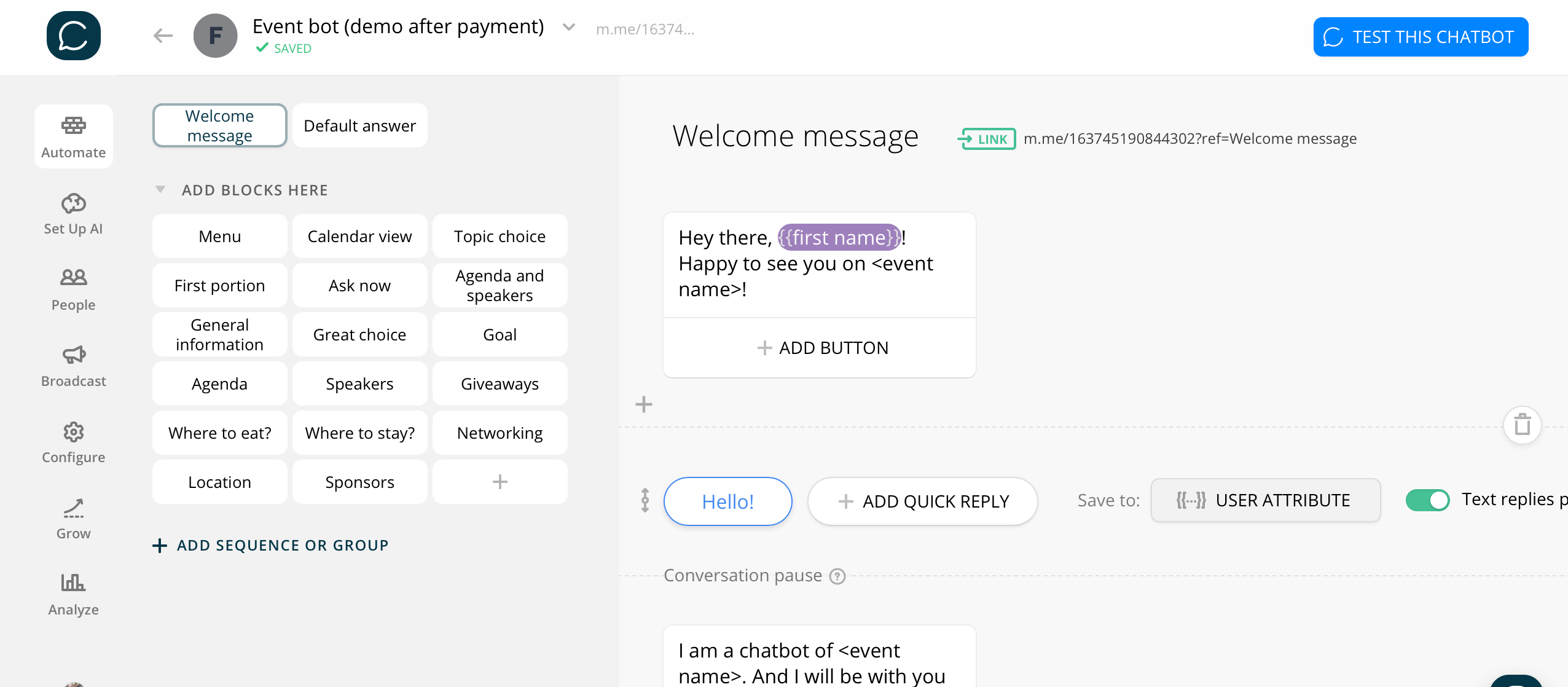
Task: Open the Analyze statistics panel
Action: click(x=73, y=593)
